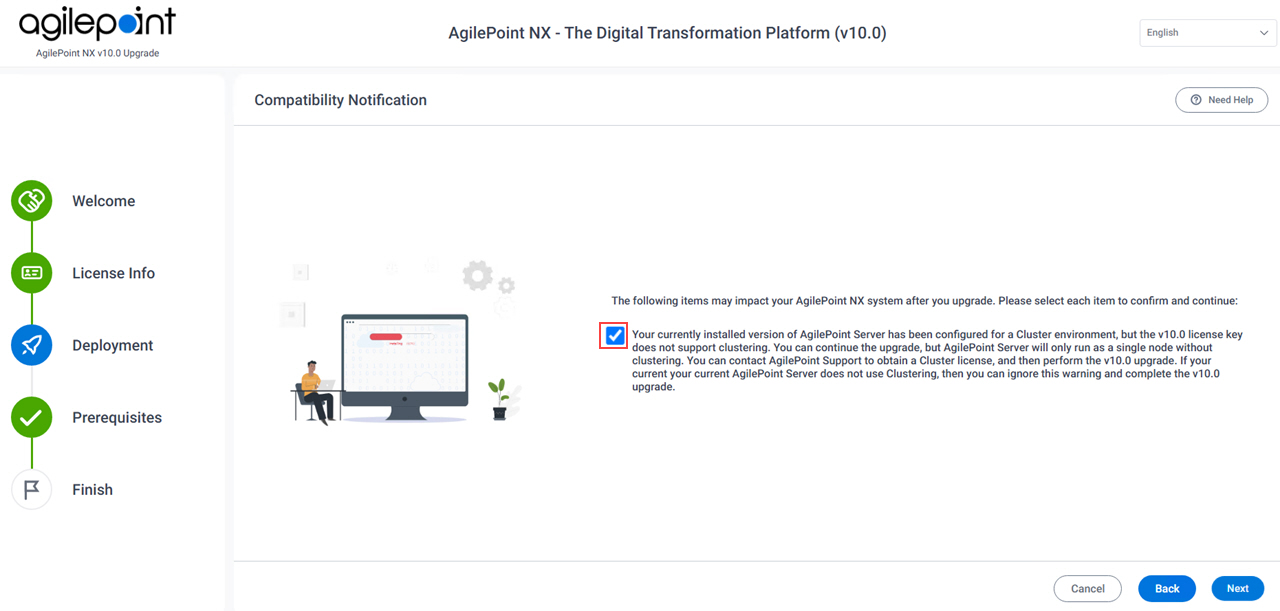This screenshot has width=1280, height=611.
Task: Click the Finish flag step icon
Action: pyautogui.click(x=32, y=489)
